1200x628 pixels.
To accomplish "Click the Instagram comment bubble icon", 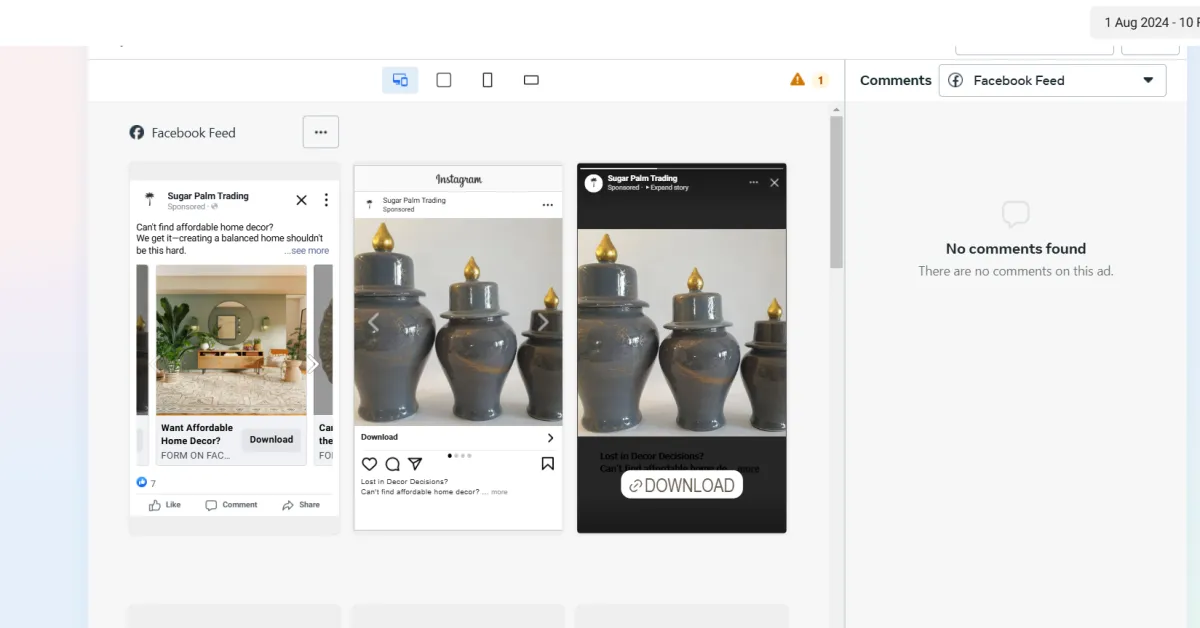I will (x=392, y=464).
